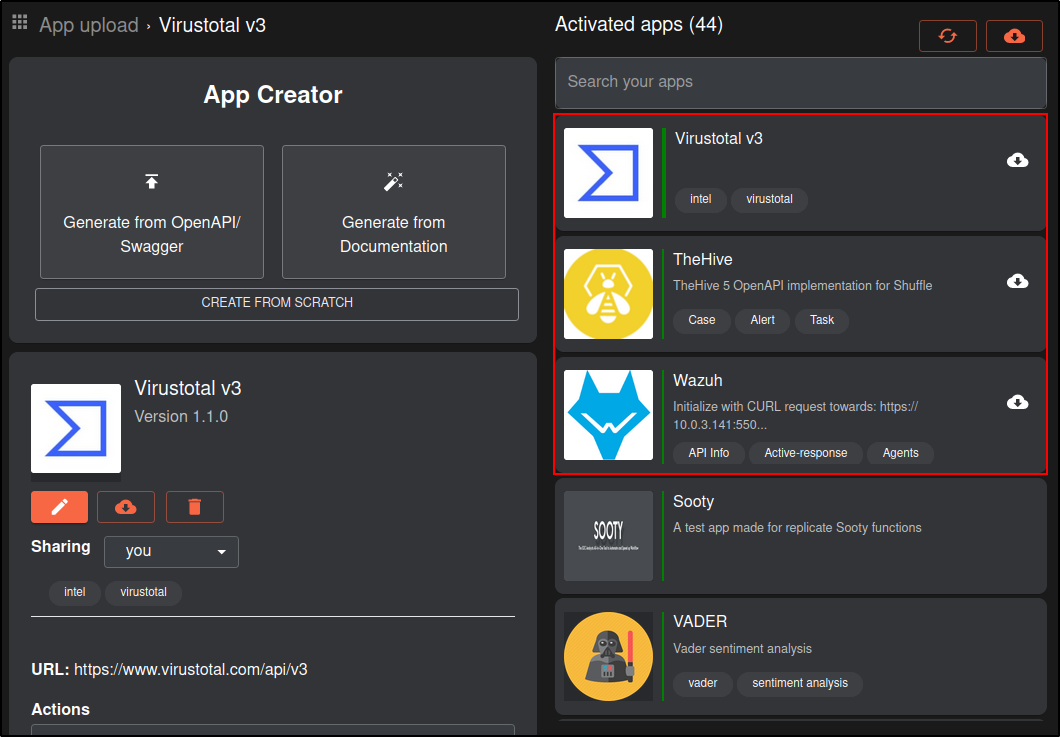Edit the Virustotal v3 app with pencil icon
Image resolution: width=1060 pixels, height=737 pixels.
pyautogui.click(x=59, y=507)
